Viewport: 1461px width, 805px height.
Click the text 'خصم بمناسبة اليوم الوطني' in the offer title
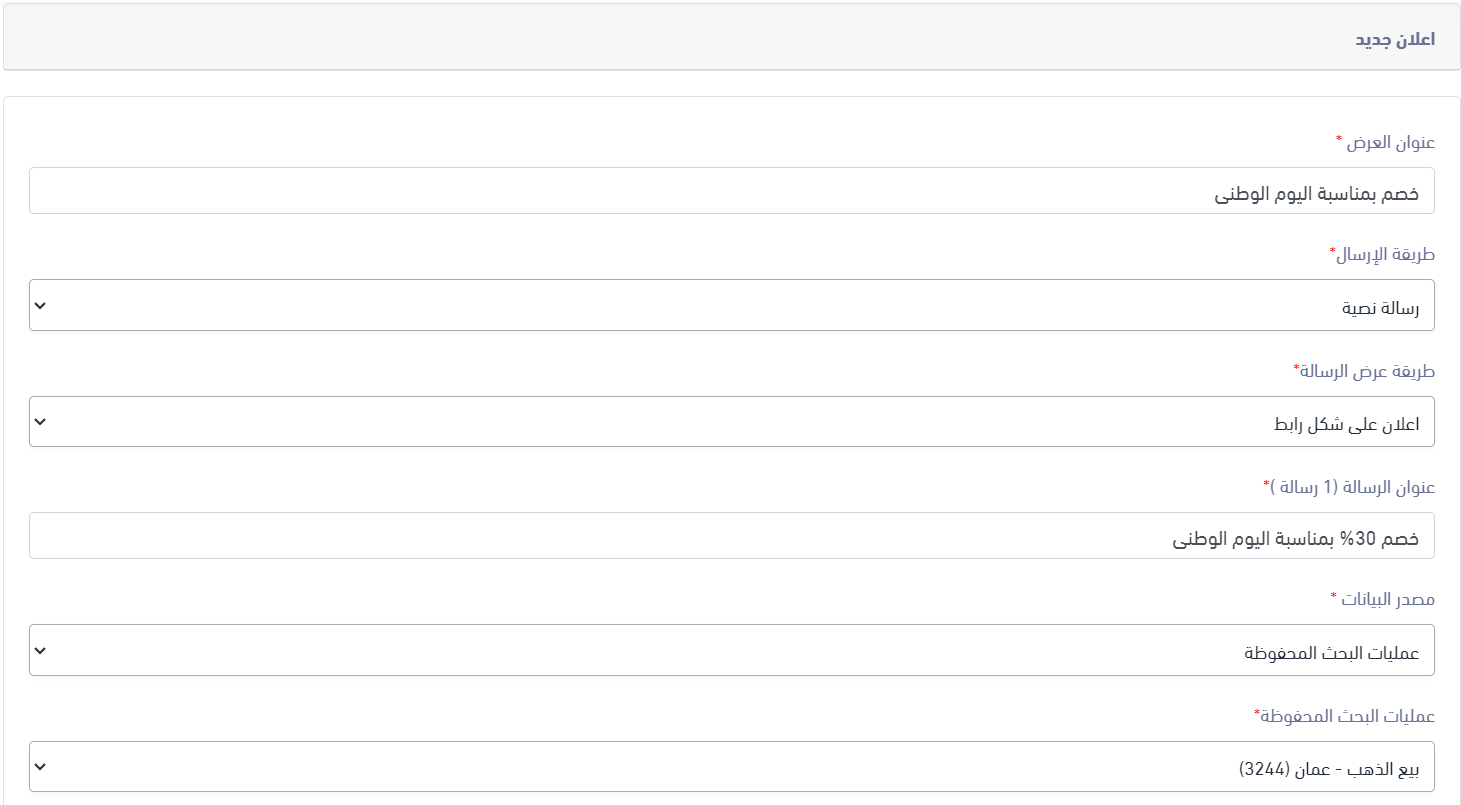[1316, 194]
